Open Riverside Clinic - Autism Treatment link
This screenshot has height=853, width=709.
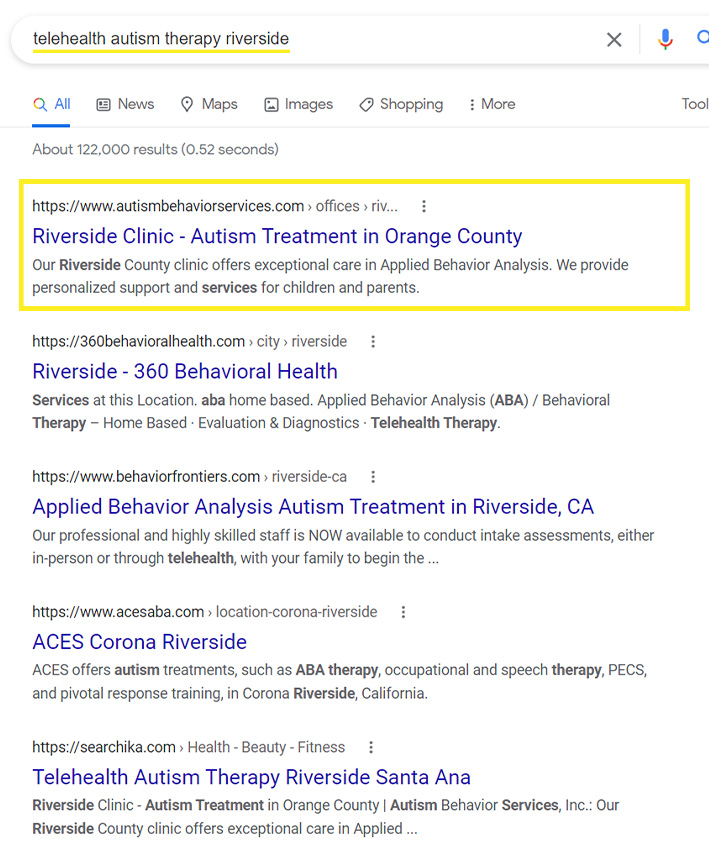pyautogui.click(x=277, y=236)
